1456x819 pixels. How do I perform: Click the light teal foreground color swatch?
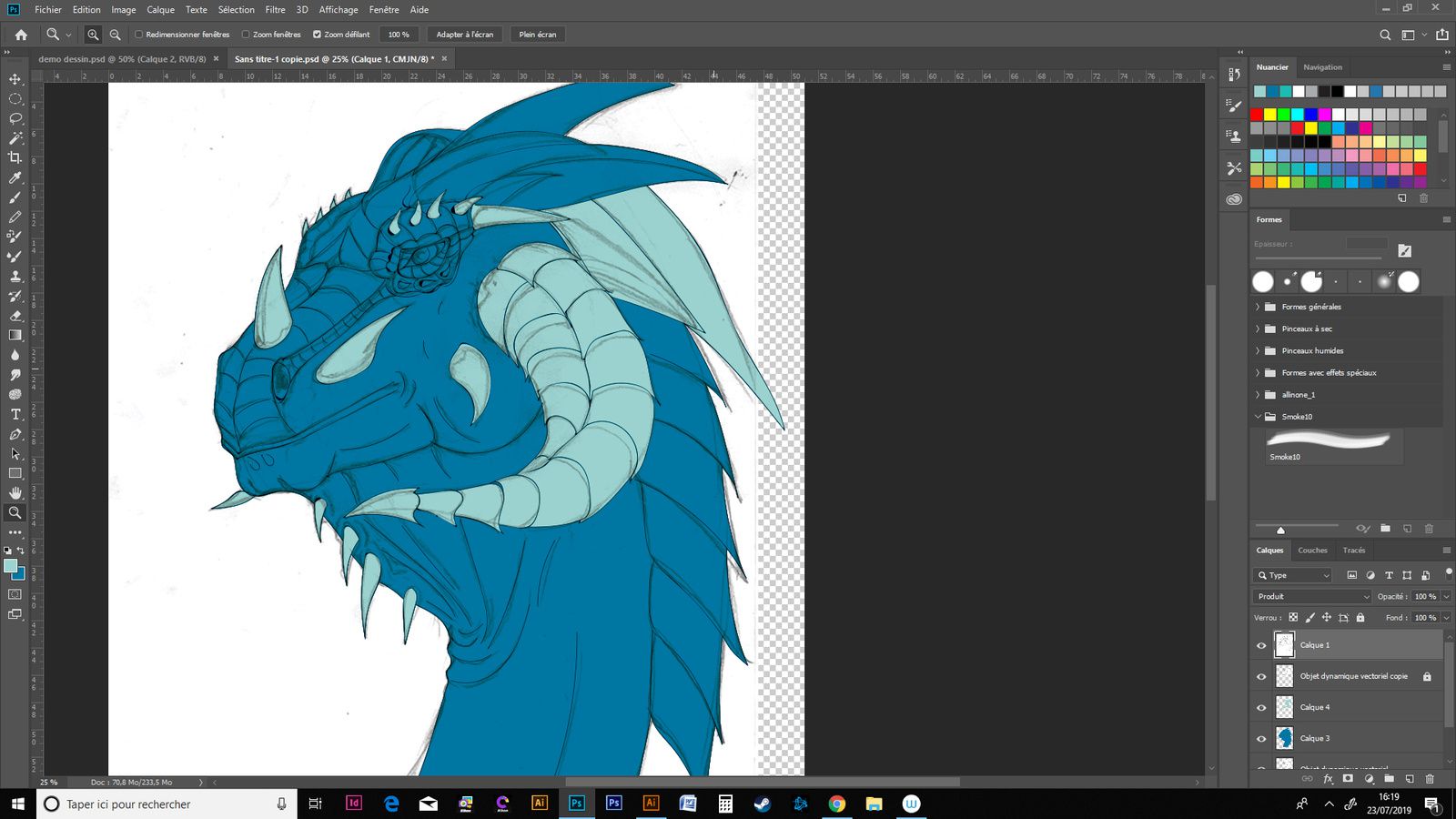(x=10, y=566)
